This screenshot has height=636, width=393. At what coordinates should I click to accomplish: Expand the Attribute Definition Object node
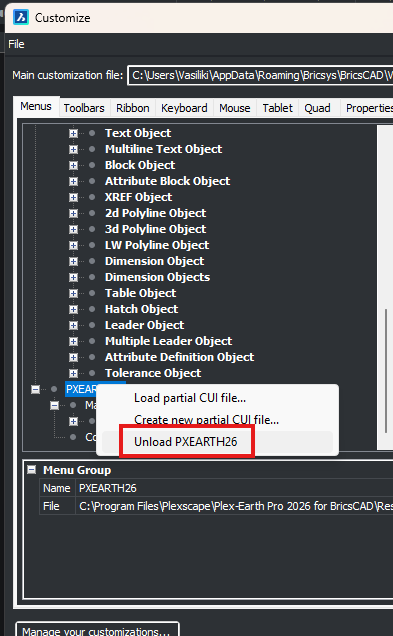coord(73,357)
